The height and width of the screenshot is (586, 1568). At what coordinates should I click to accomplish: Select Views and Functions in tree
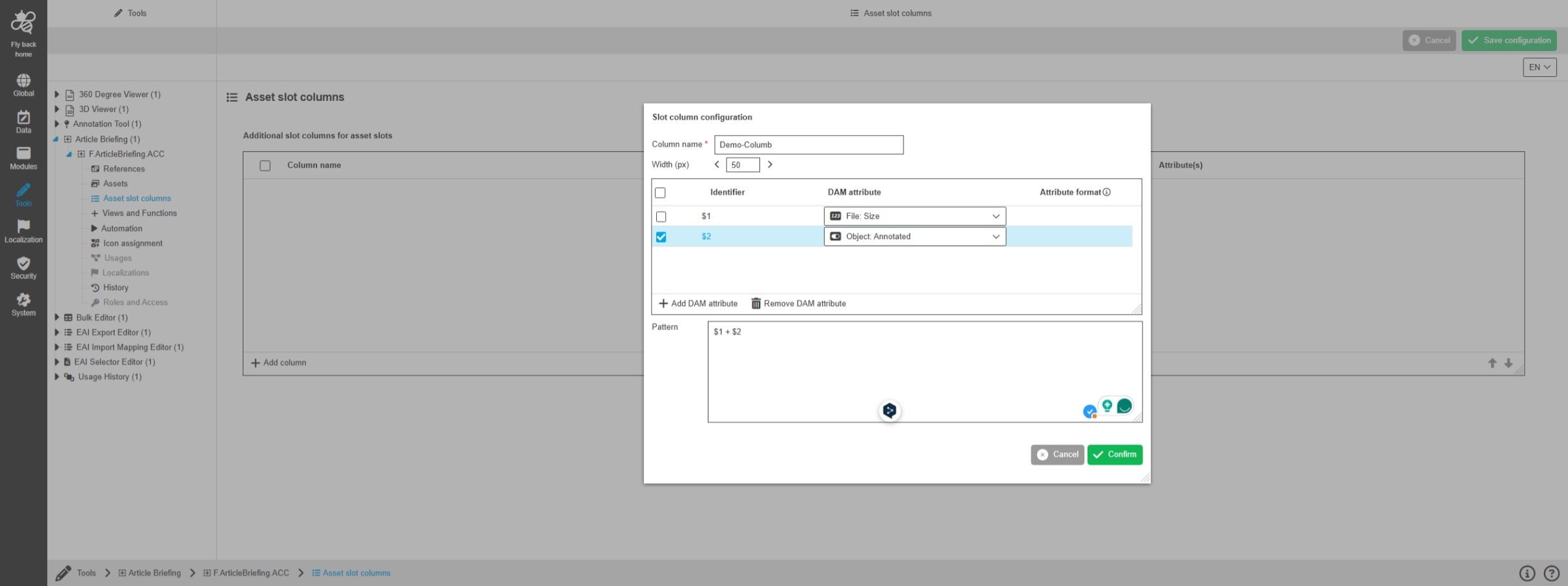click(139, 213)
